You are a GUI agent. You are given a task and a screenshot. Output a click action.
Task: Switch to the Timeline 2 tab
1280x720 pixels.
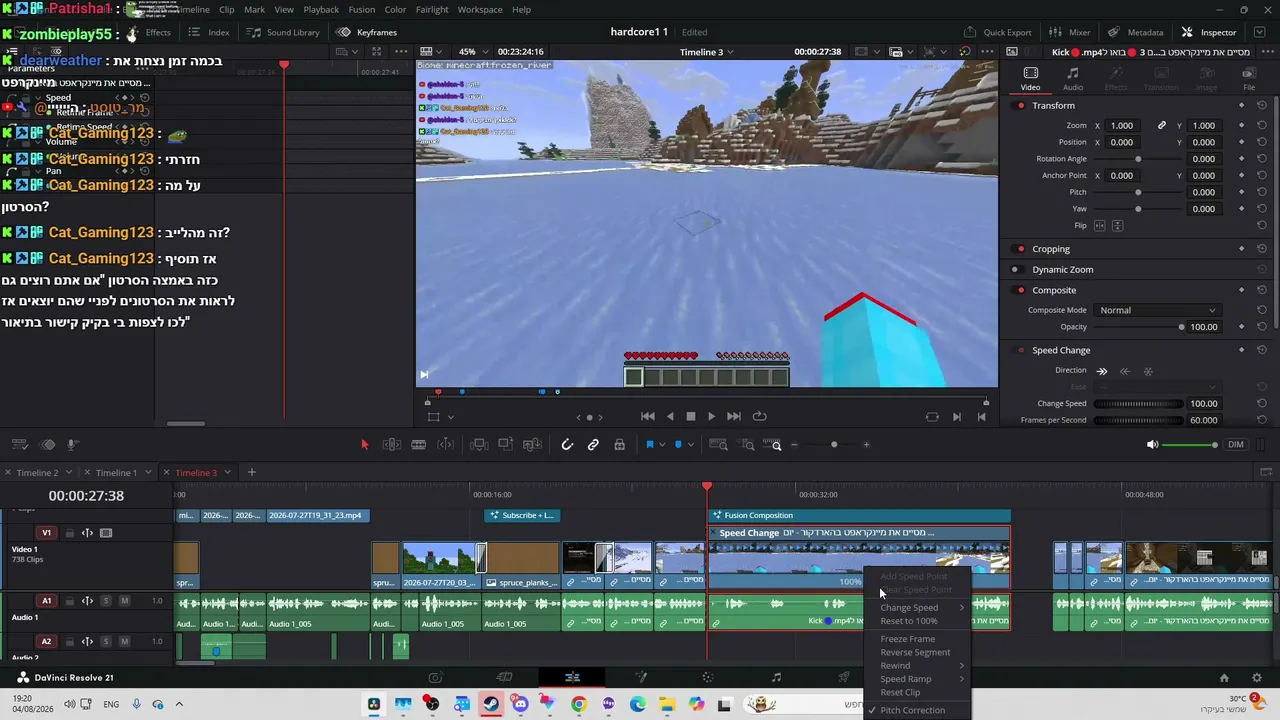click(37, 473)
